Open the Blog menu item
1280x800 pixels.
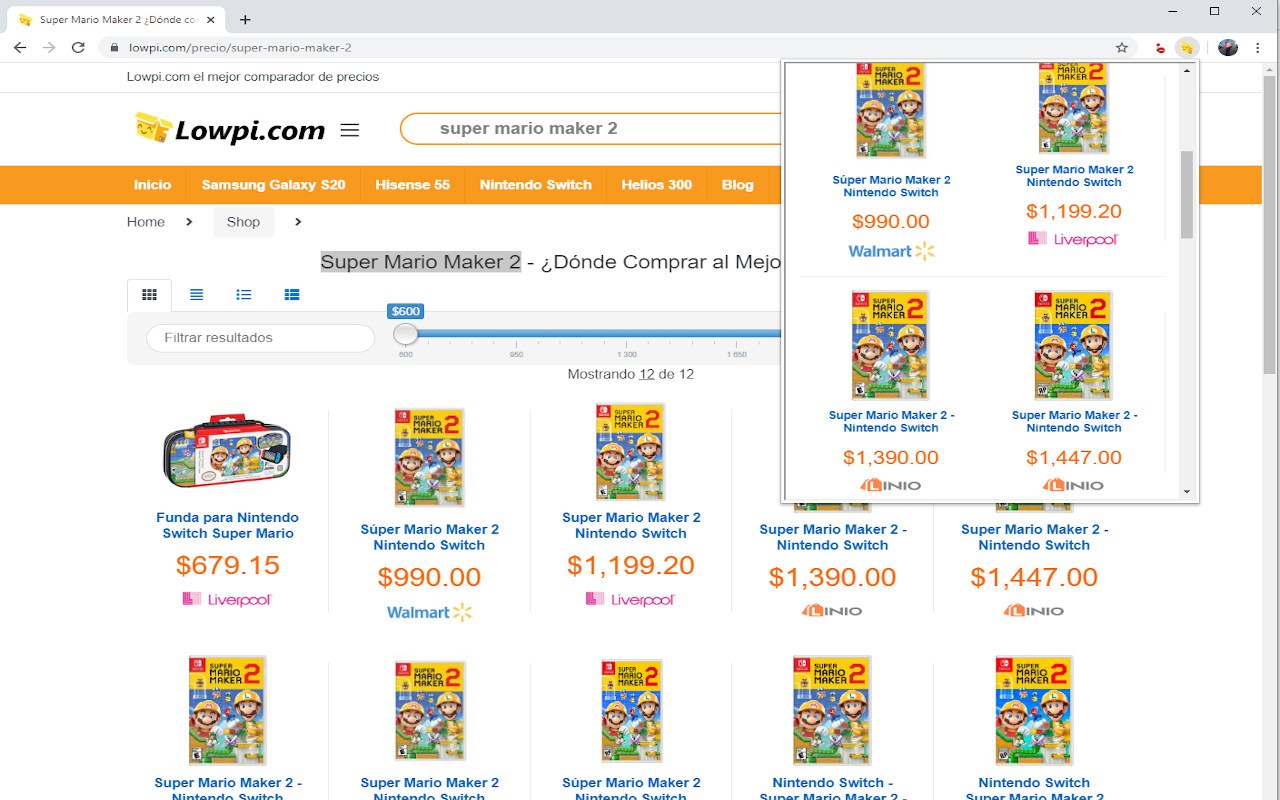737,185
